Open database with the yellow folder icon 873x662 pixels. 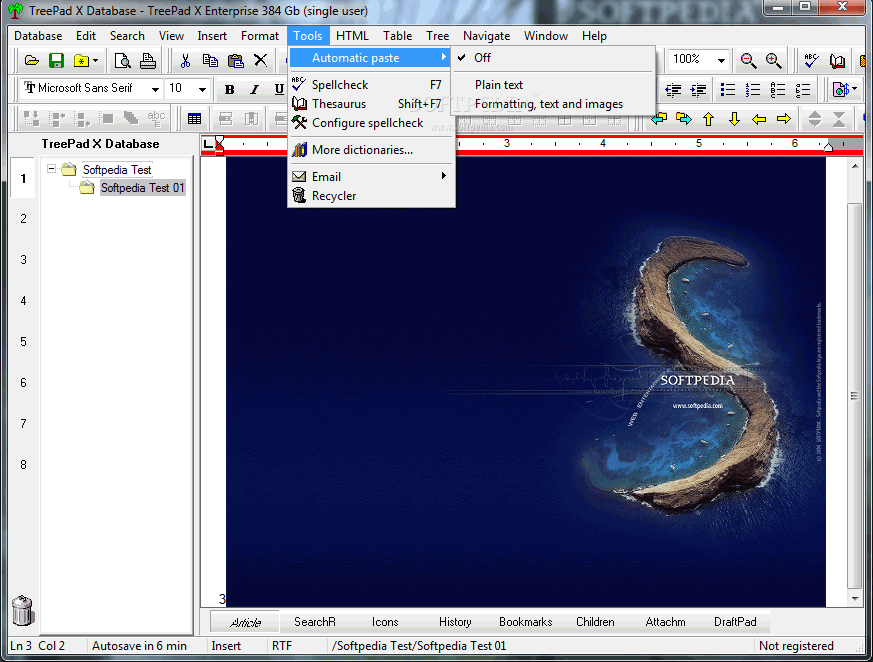pos(32,60)
